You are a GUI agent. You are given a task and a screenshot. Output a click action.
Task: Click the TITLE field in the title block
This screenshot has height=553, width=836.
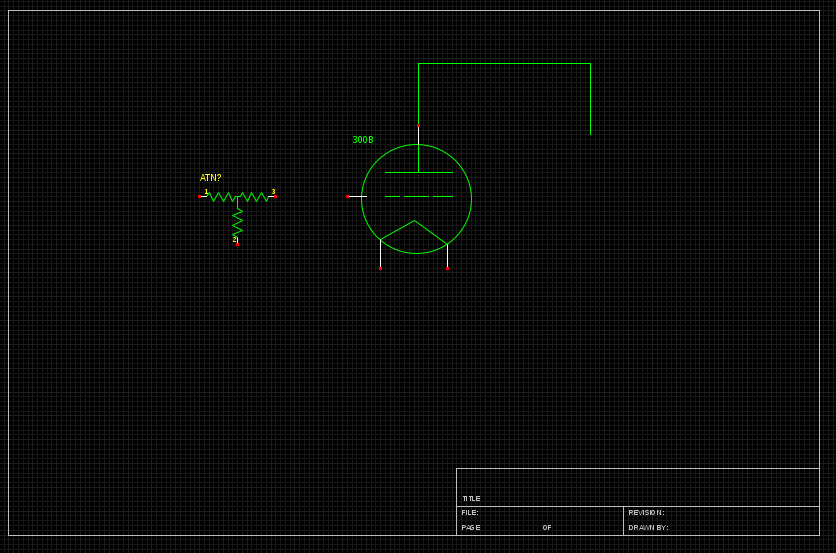click(x=471, y=498)
